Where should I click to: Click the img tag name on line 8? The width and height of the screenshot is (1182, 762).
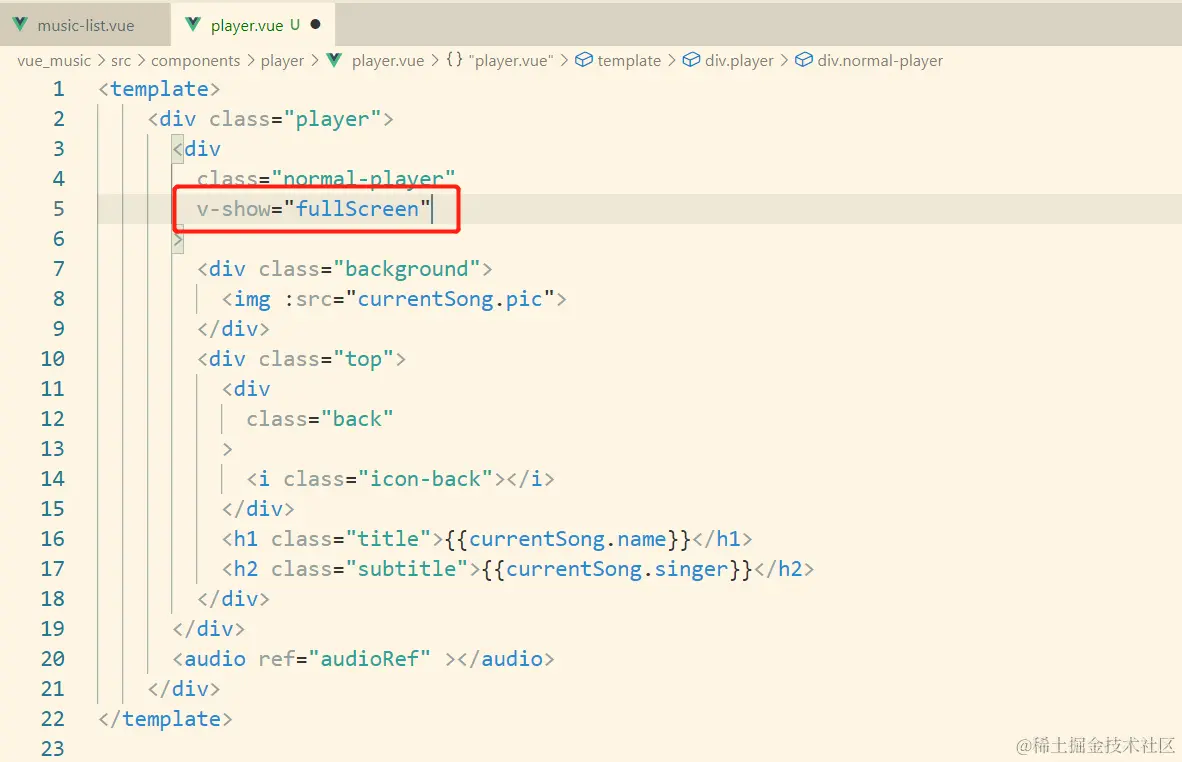(x=252, y=299)
